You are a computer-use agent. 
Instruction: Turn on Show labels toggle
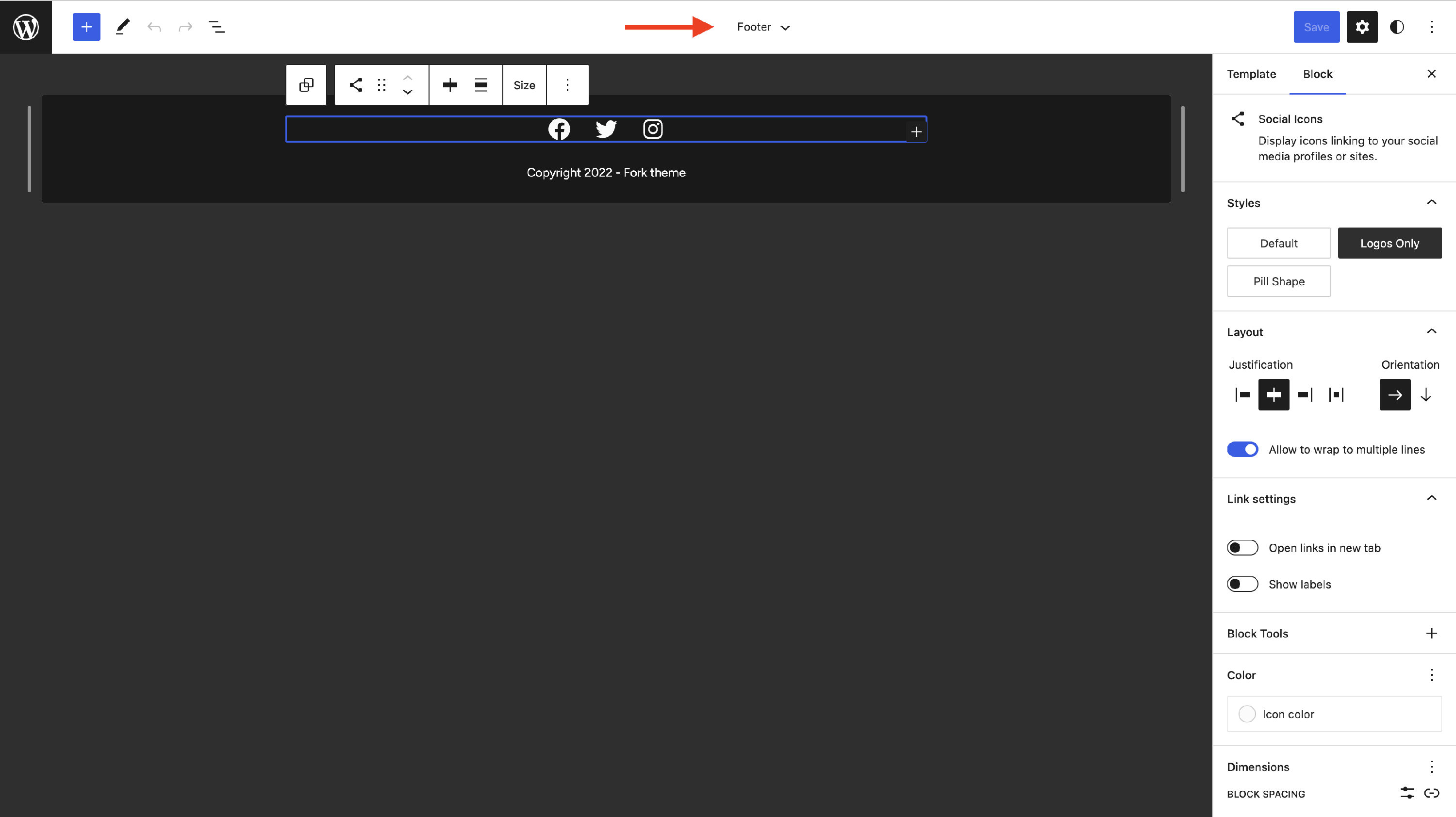(1242, 584)
